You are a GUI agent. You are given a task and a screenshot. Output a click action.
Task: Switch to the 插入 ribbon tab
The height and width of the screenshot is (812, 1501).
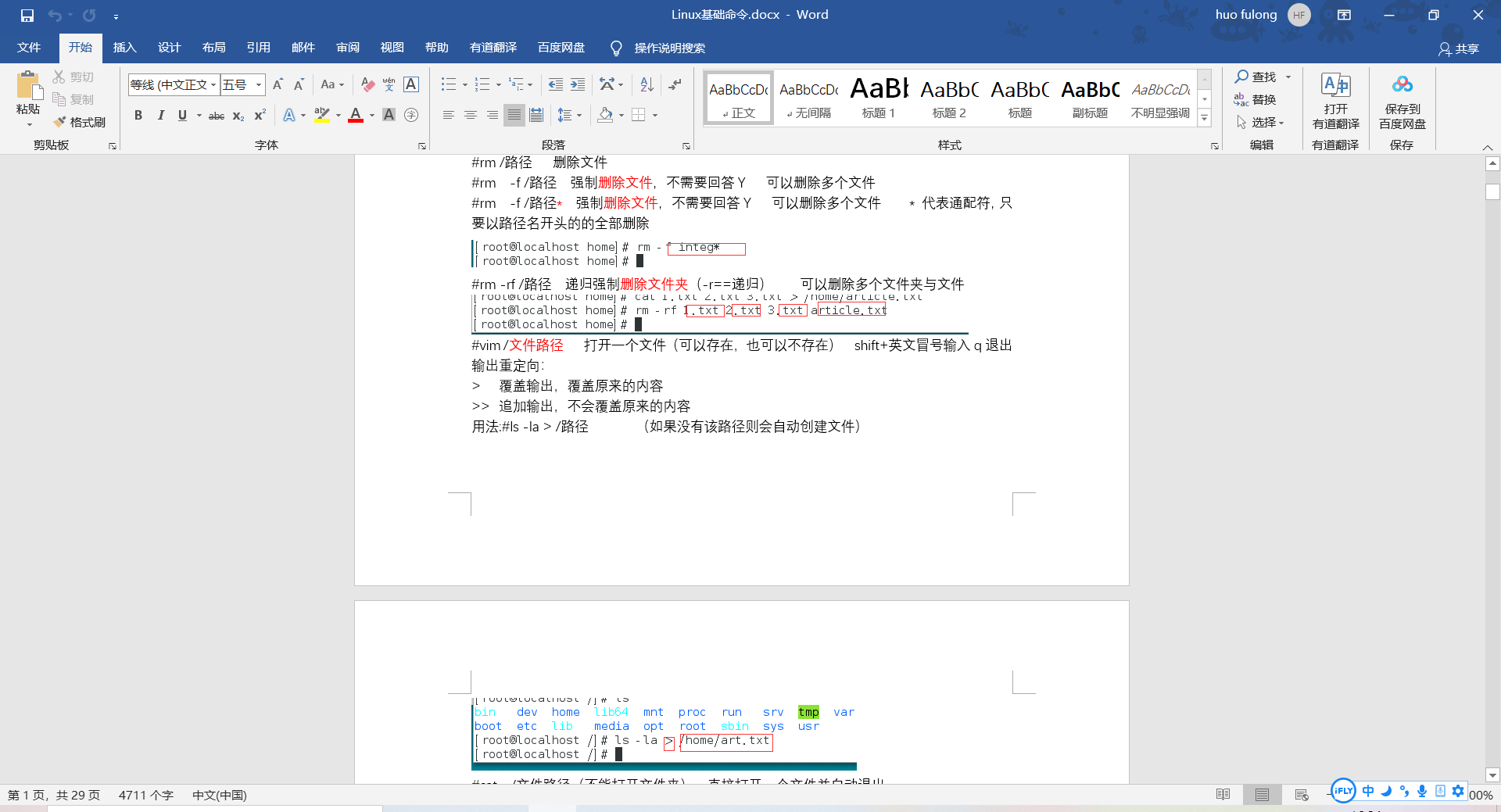point(124,47)
